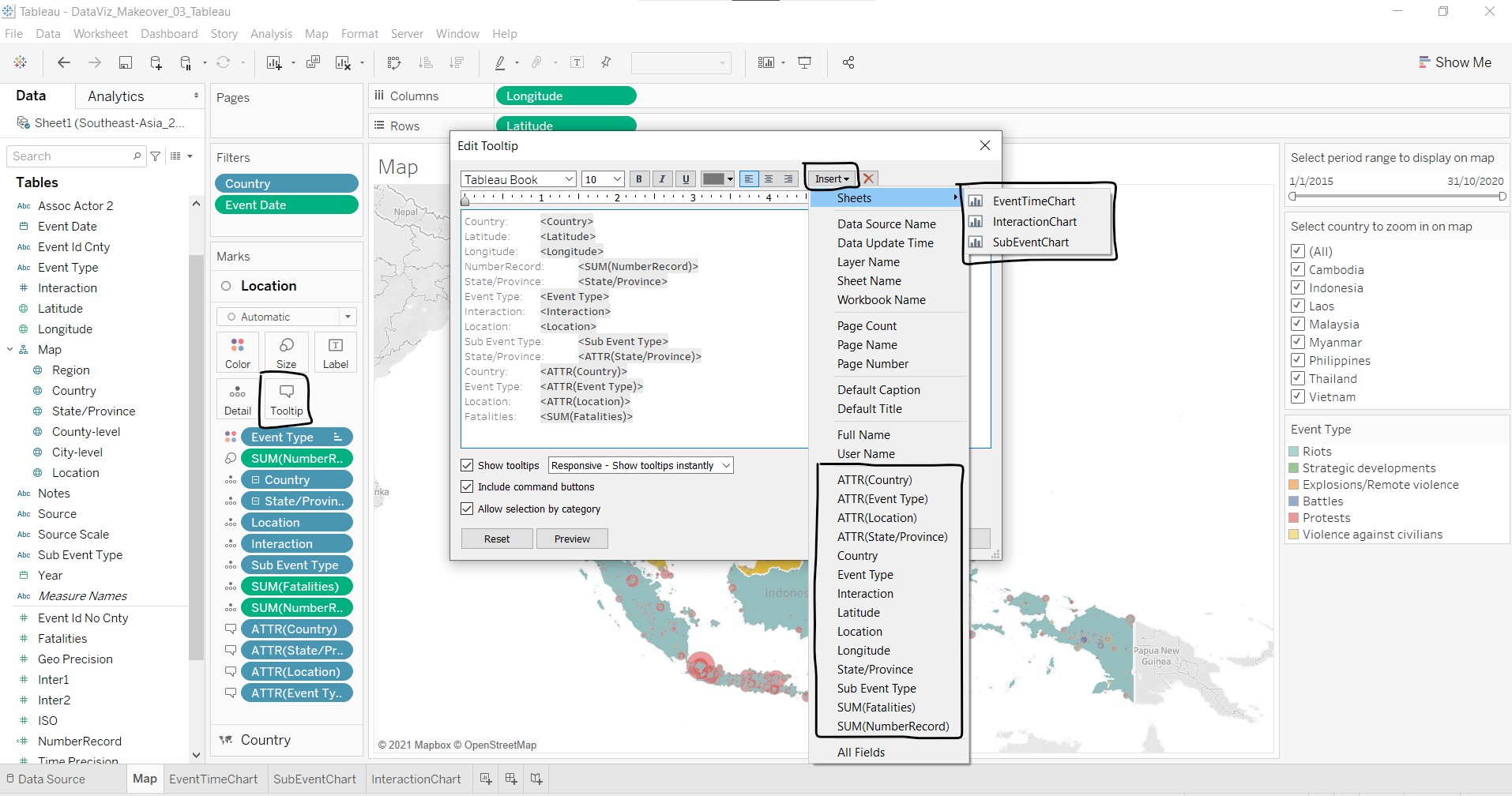
Task: Click the Save icon in toolbar
Action: pos(125,62)
